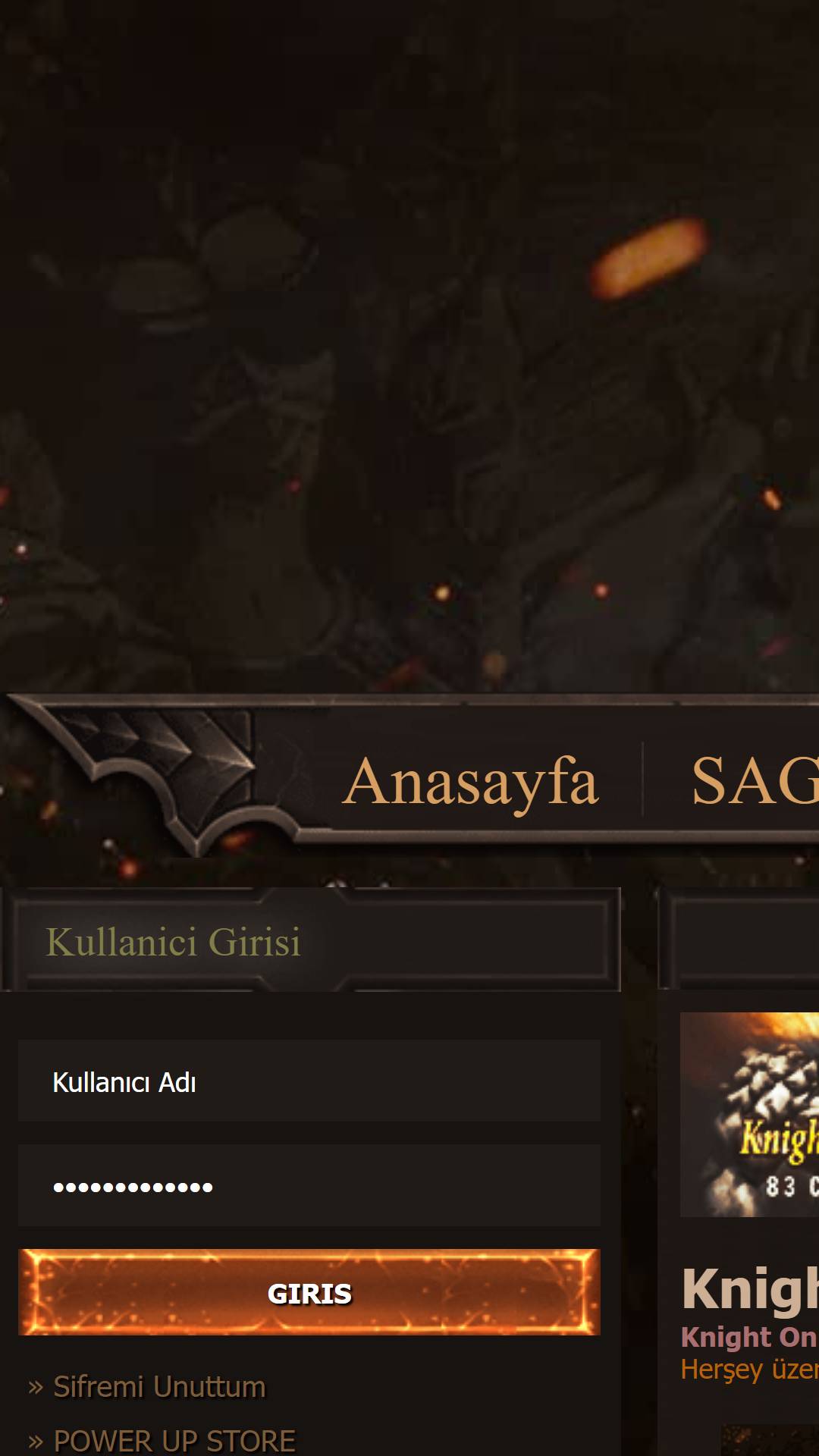
Task: Open the POWER UP STORE link
Action: click(x=174, y=1441)
